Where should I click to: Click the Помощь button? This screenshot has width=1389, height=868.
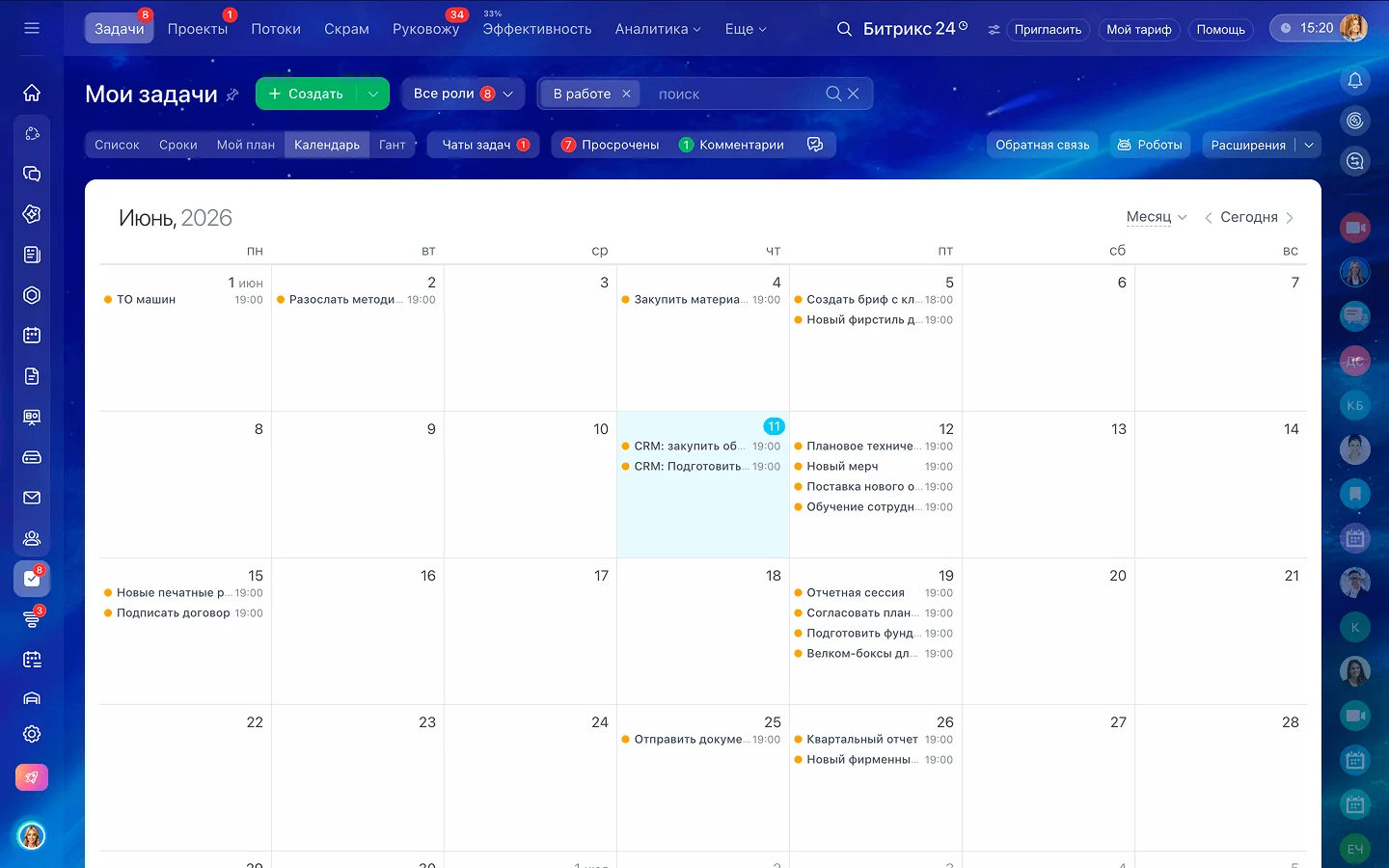1220,30
